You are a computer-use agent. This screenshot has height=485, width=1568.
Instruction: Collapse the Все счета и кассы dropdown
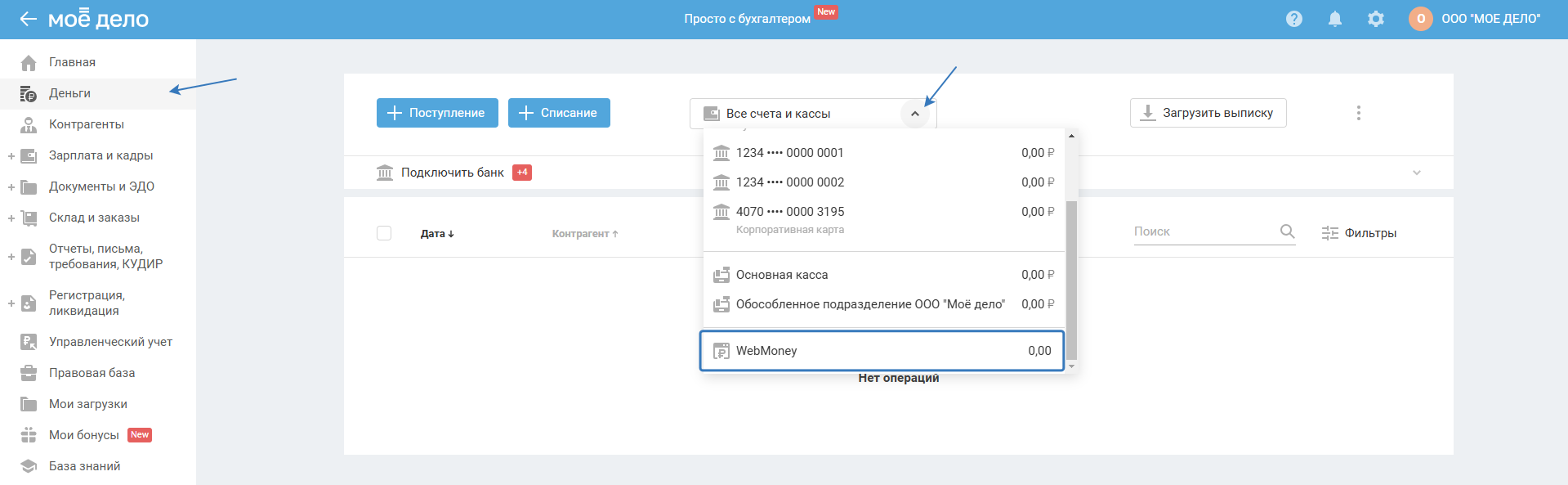915,114
